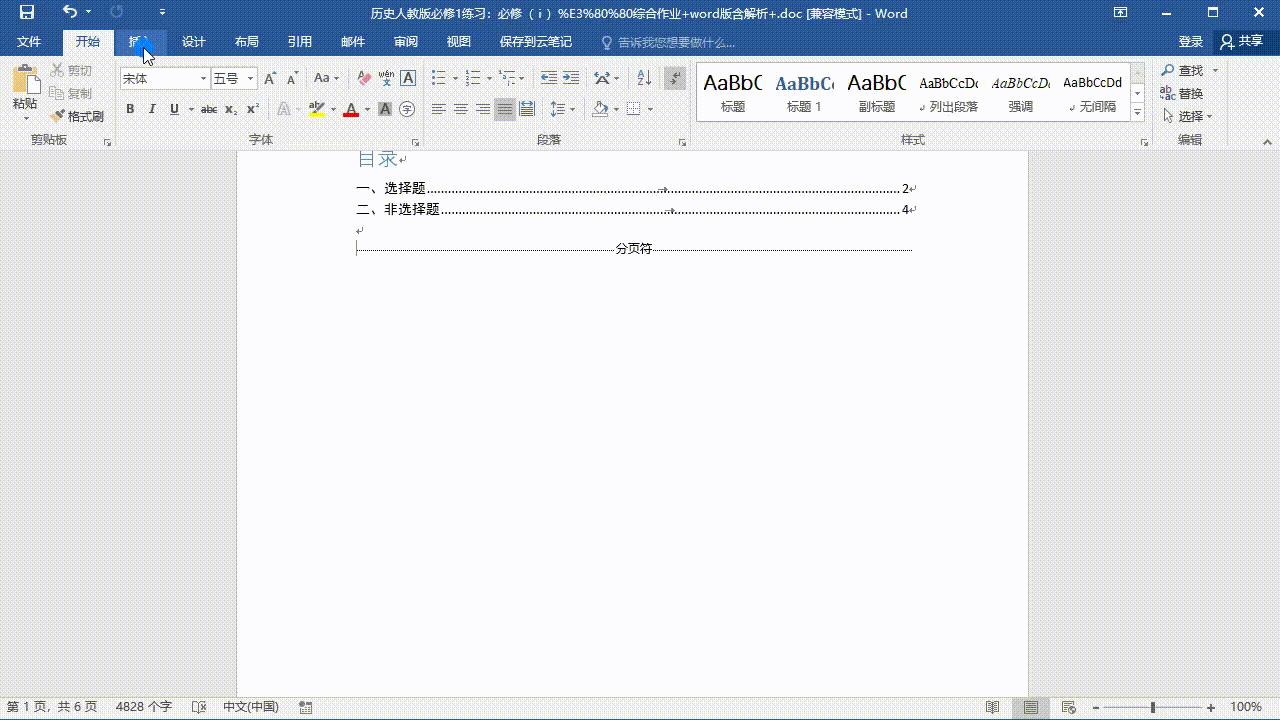Click the subscript icon

[230, 109]
